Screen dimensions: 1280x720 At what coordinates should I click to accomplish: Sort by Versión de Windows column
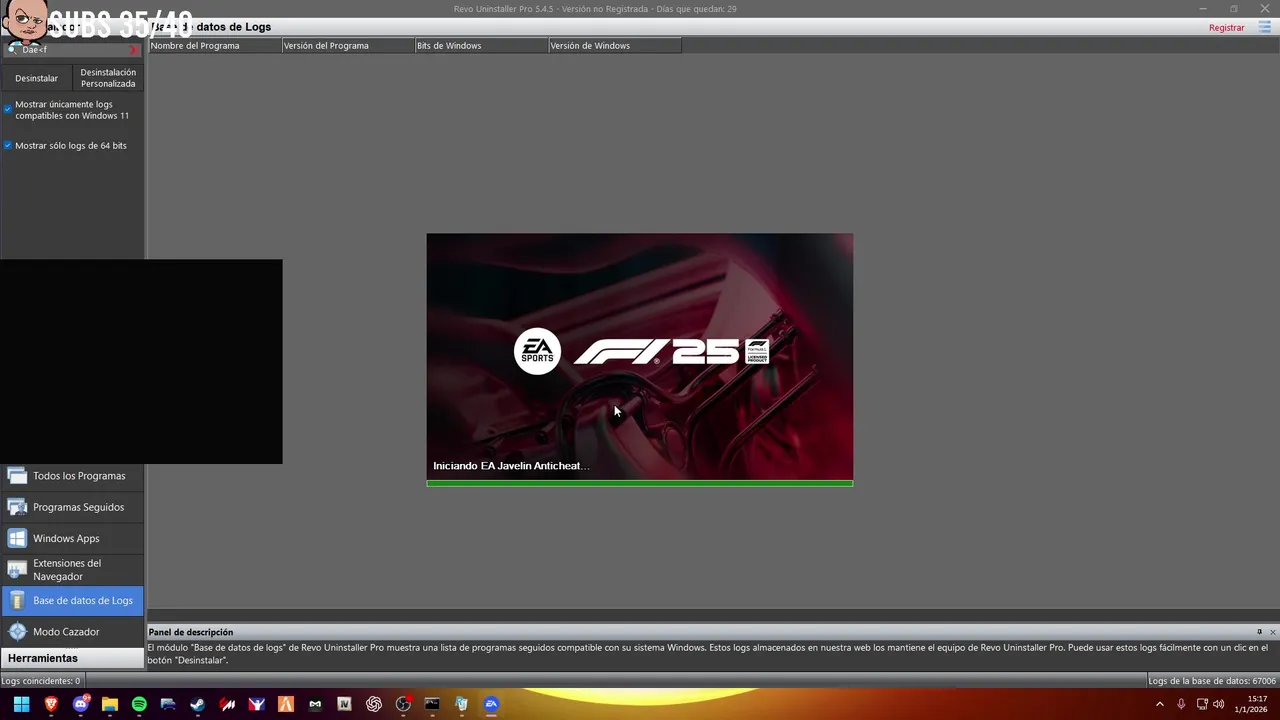[x=614, y=45]
